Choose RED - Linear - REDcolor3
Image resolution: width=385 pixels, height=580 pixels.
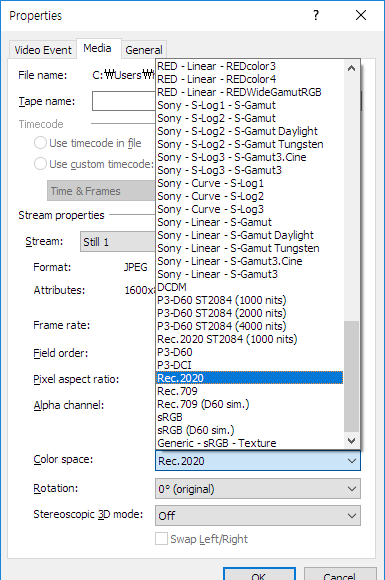[x=250, y=66]
